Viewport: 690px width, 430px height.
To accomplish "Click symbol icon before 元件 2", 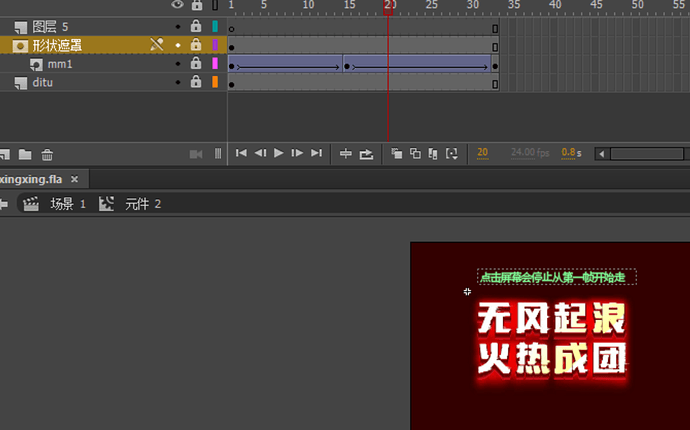I will tap(106, 203).
